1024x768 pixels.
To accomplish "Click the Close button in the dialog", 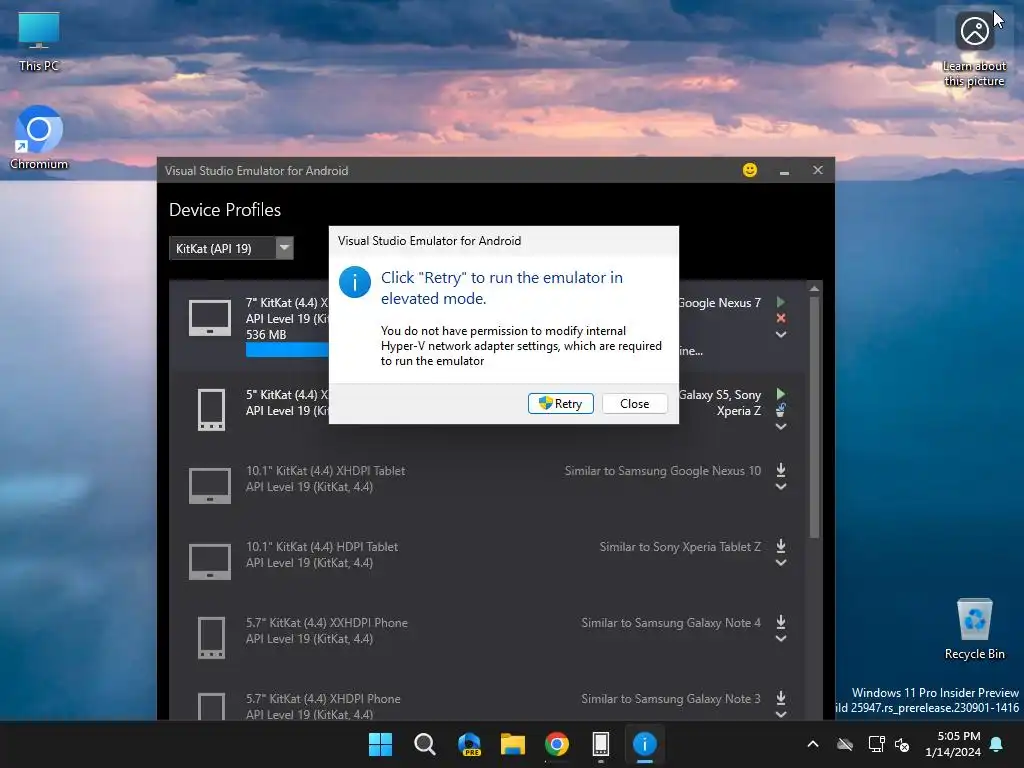I will (635, 404).
